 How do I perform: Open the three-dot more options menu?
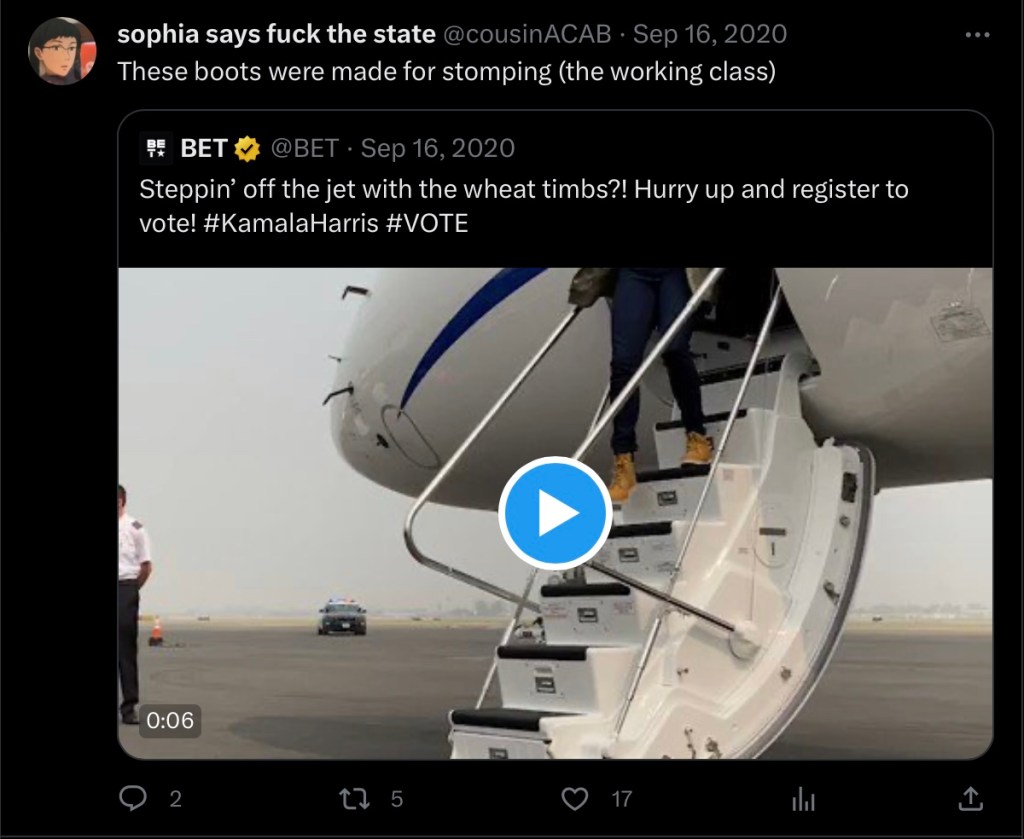976,34
